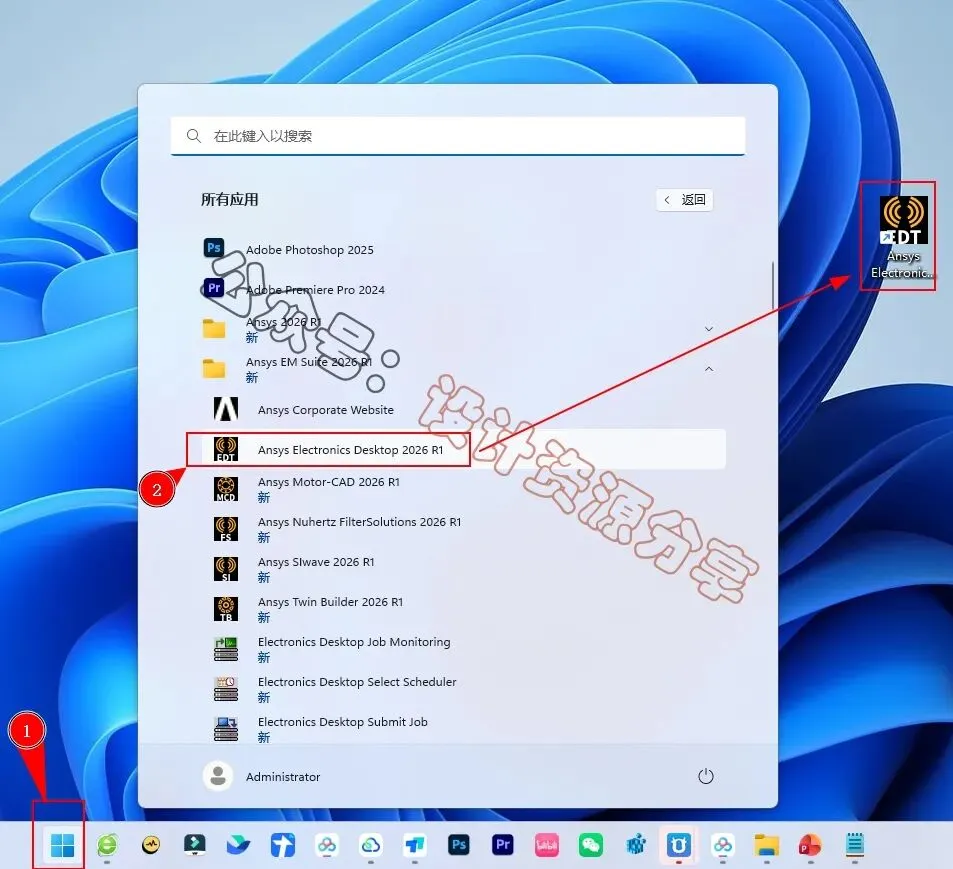The height and width of the screenshot is (869, 953).
Task: Open the notepad icon in taskbar
Action: [855, 845]
